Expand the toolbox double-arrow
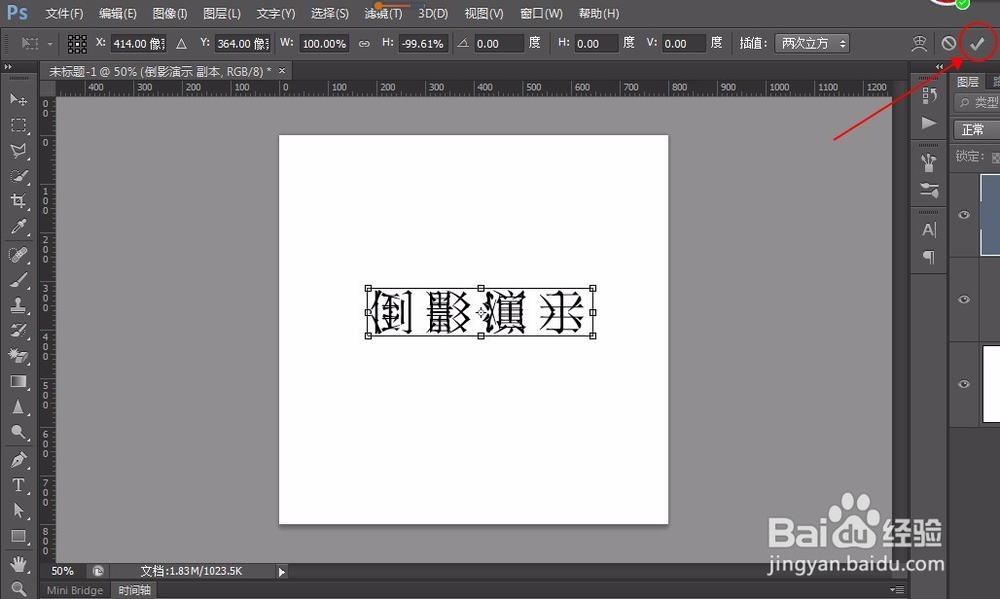The height and width of the screenshot is (599, 1000). pos(8,66)
